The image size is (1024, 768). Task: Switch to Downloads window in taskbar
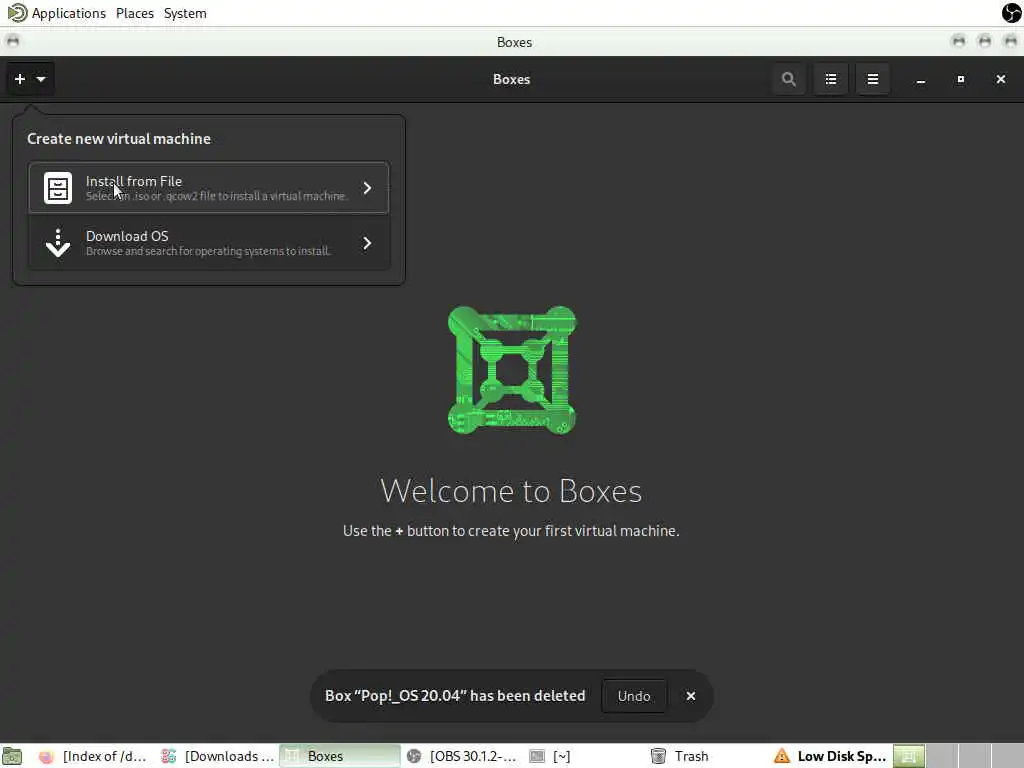click(218, 756)
